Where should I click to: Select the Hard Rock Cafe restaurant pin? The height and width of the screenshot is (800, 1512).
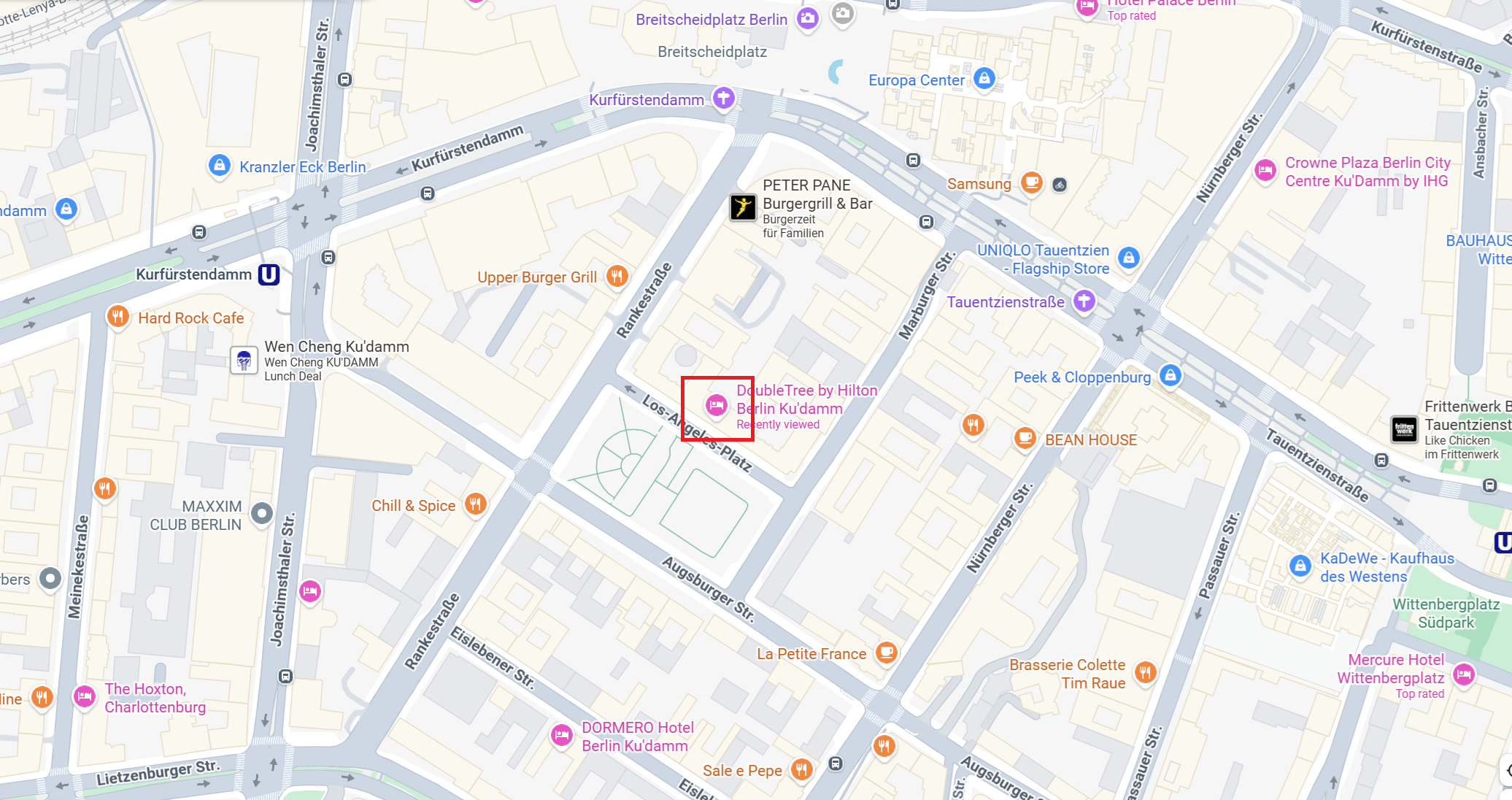pyautogui.click(x=117, y=317)
